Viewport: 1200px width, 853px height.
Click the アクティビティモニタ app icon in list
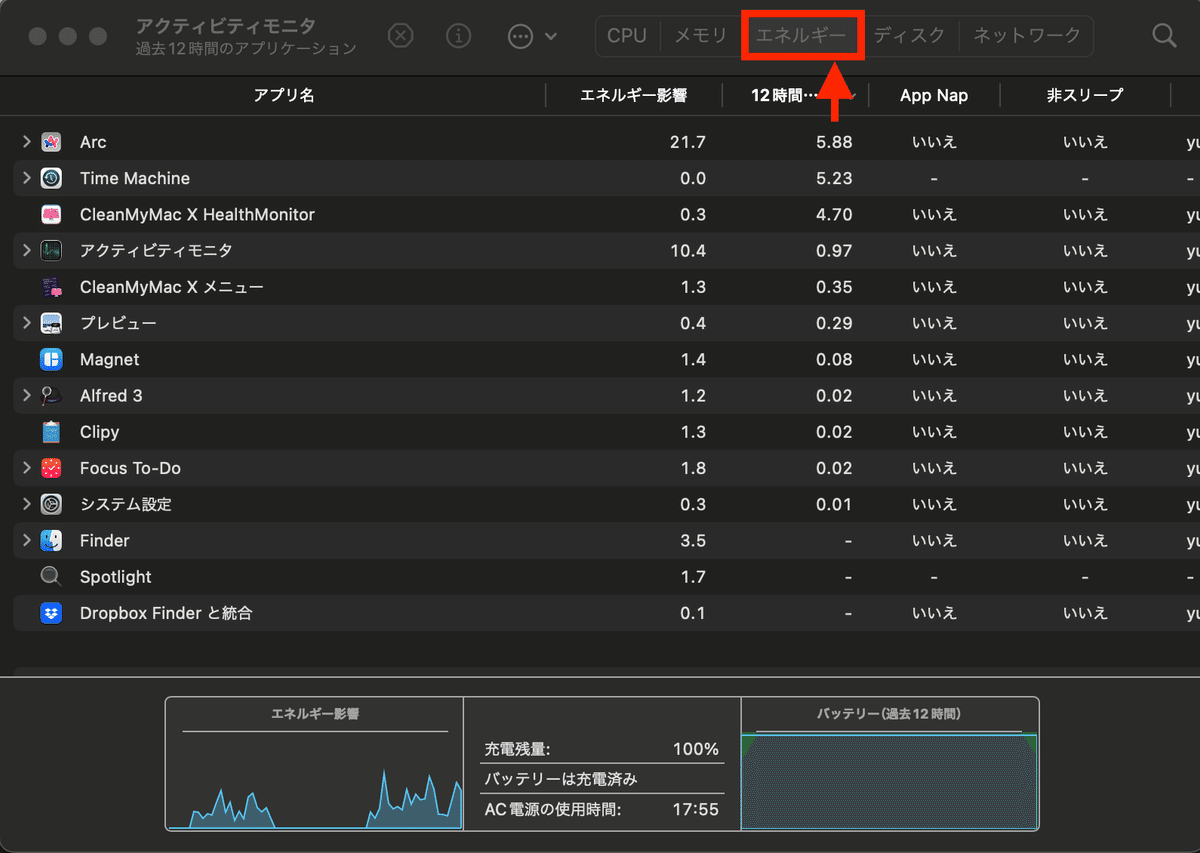click(52, 250)
